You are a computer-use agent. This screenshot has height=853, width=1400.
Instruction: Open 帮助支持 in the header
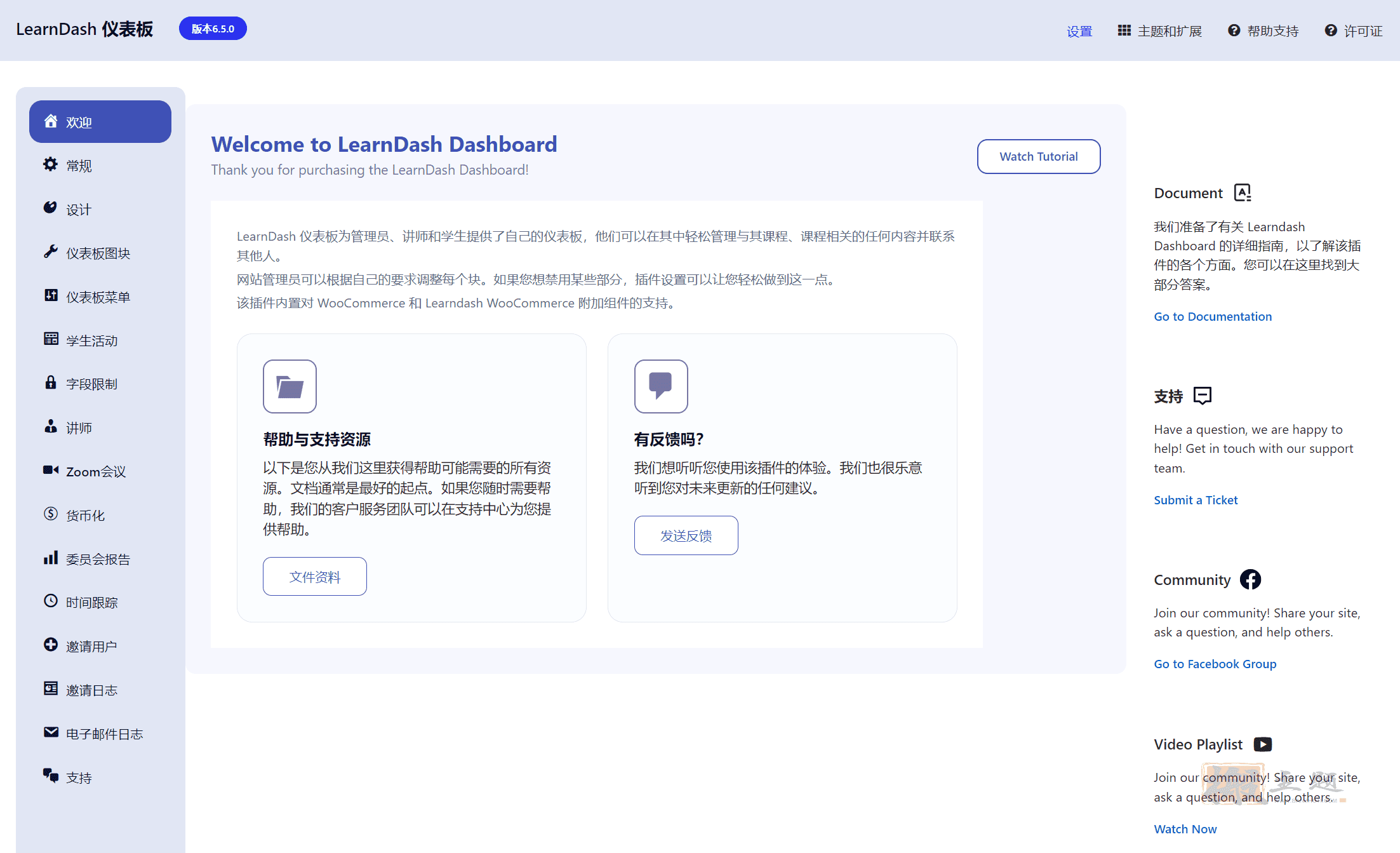pos(1263,31)
